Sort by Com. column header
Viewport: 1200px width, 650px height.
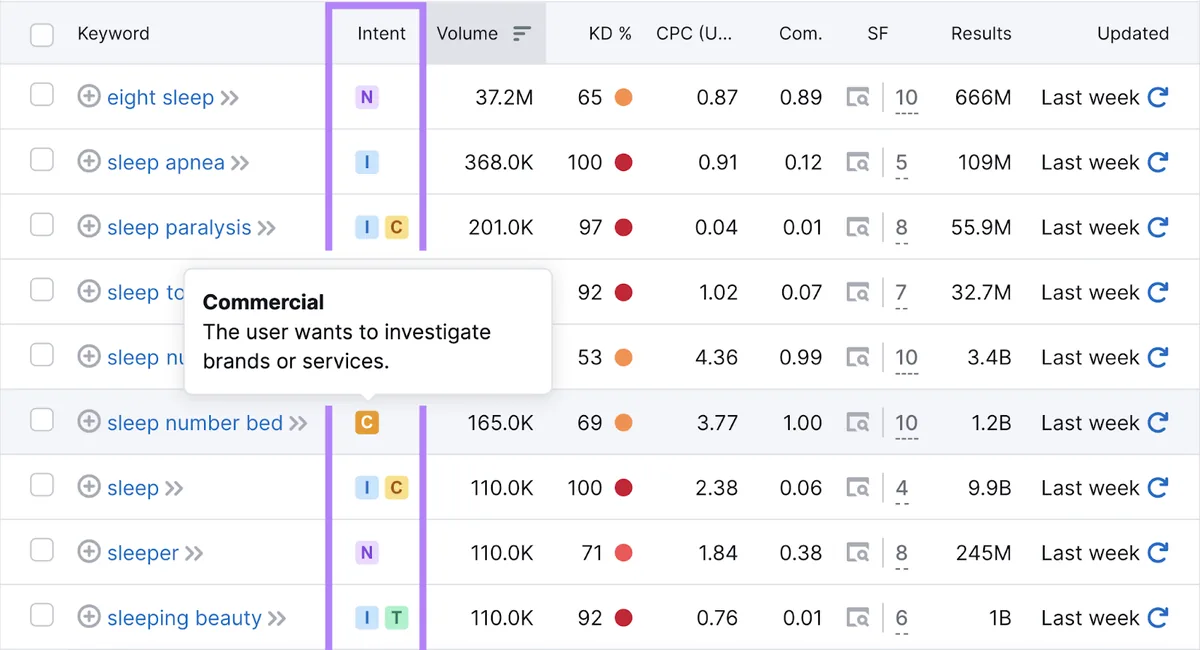(800, 33)
